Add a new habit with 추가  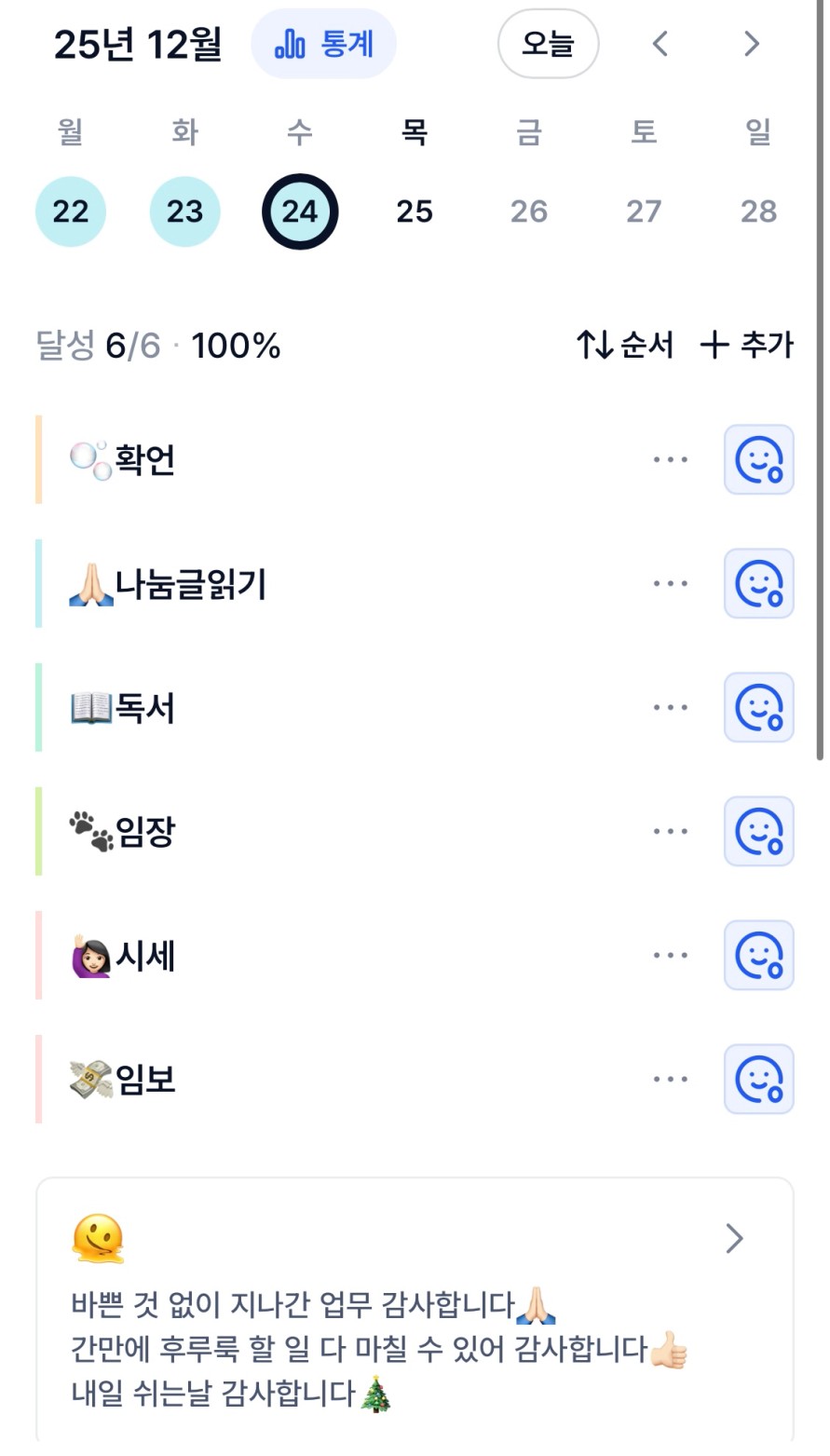[x=747, y=346]
